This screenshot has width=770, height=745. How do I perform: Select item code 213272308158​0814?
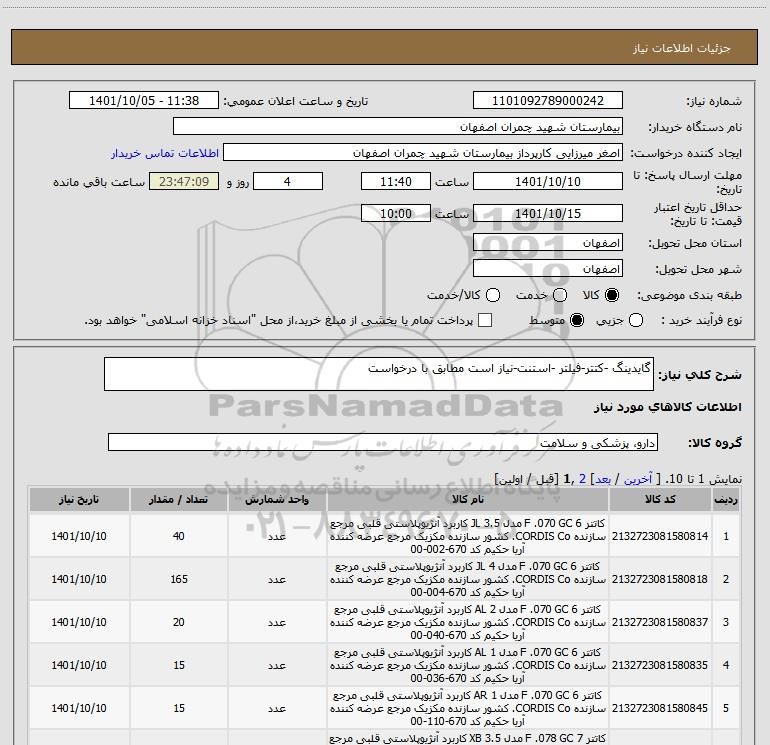pyautogui.click(x=660, y=536)
